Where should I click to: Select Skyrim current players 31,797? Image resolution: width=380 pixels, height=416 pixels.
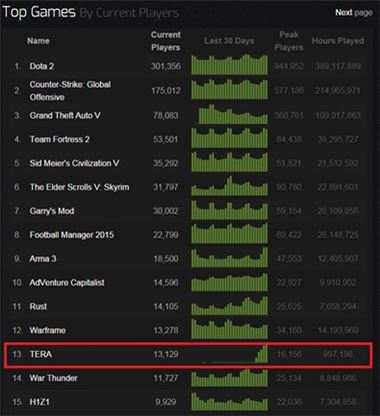(166, 187)
